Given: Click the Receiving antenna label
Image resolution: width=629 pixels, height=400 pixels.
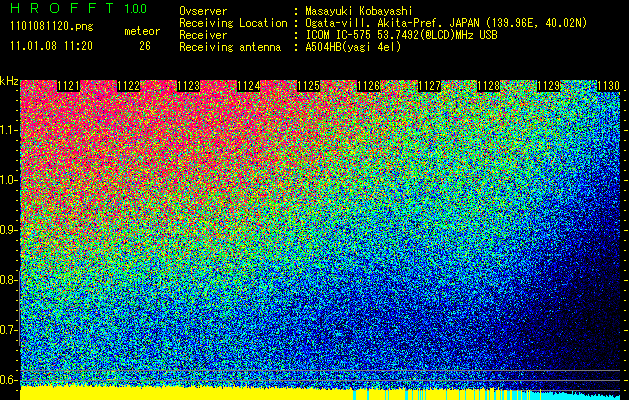Looking at the screenshot, I should (x=230, y=47).
